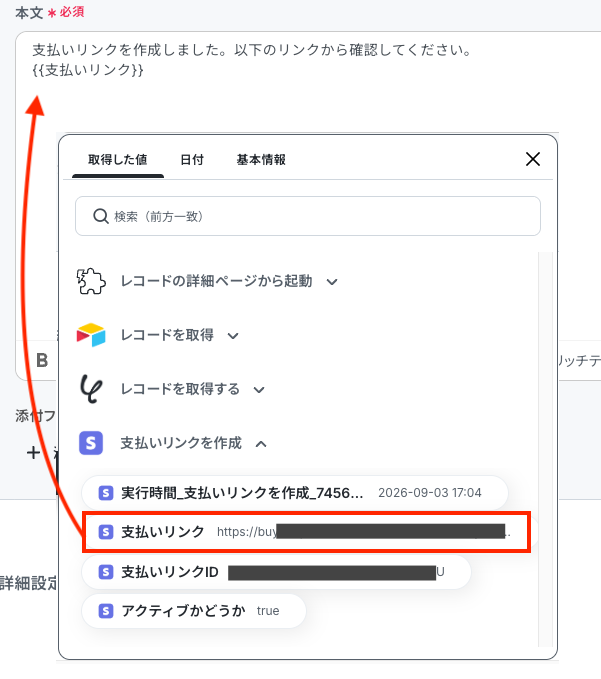Switch to the 日付 tab

[x=192, y=160]
